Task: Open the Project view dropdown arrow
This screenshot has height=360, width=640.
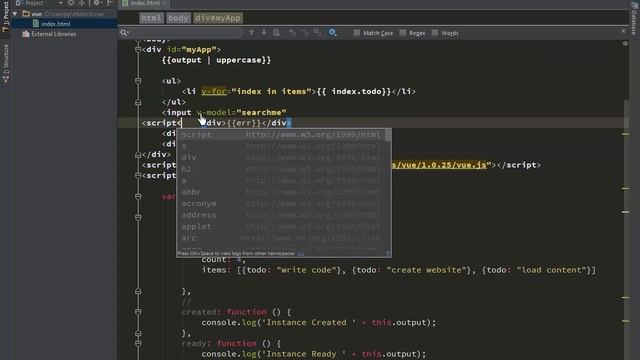Action: [60, 3]
